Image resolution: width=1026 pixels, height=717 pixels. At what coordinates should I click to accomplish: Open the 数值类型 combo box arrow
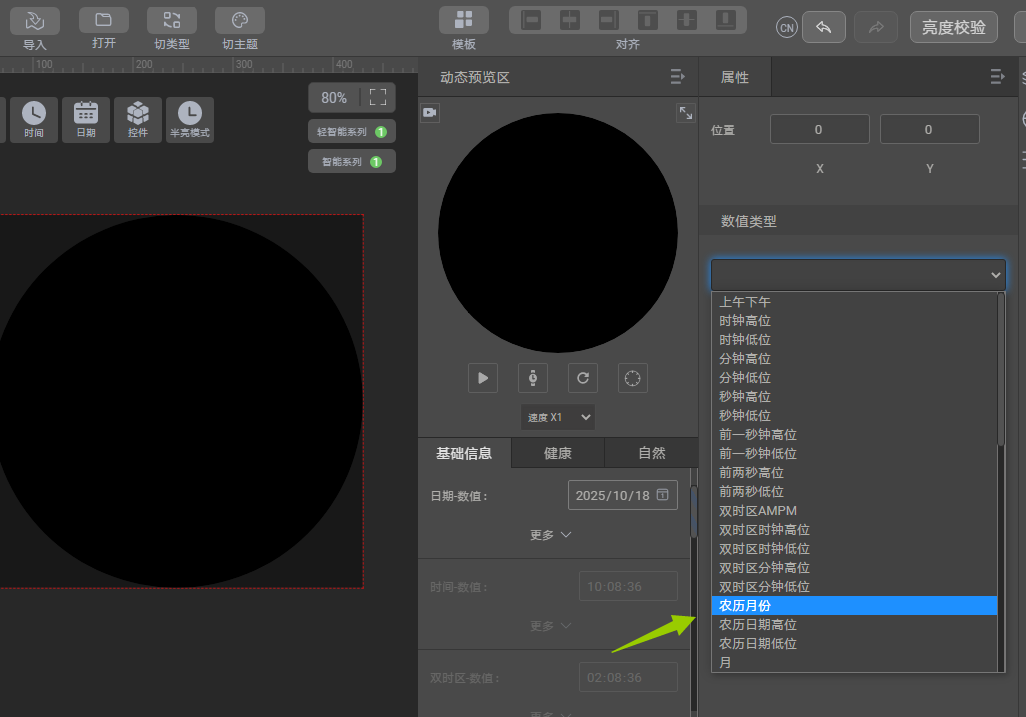tap(996, 275)
